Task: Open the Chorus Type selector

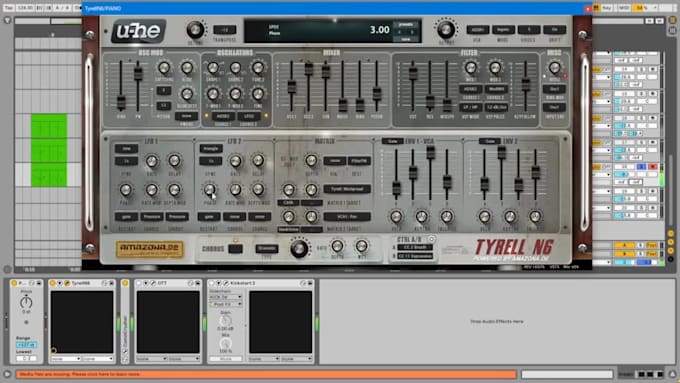Action: coord(266,249)
